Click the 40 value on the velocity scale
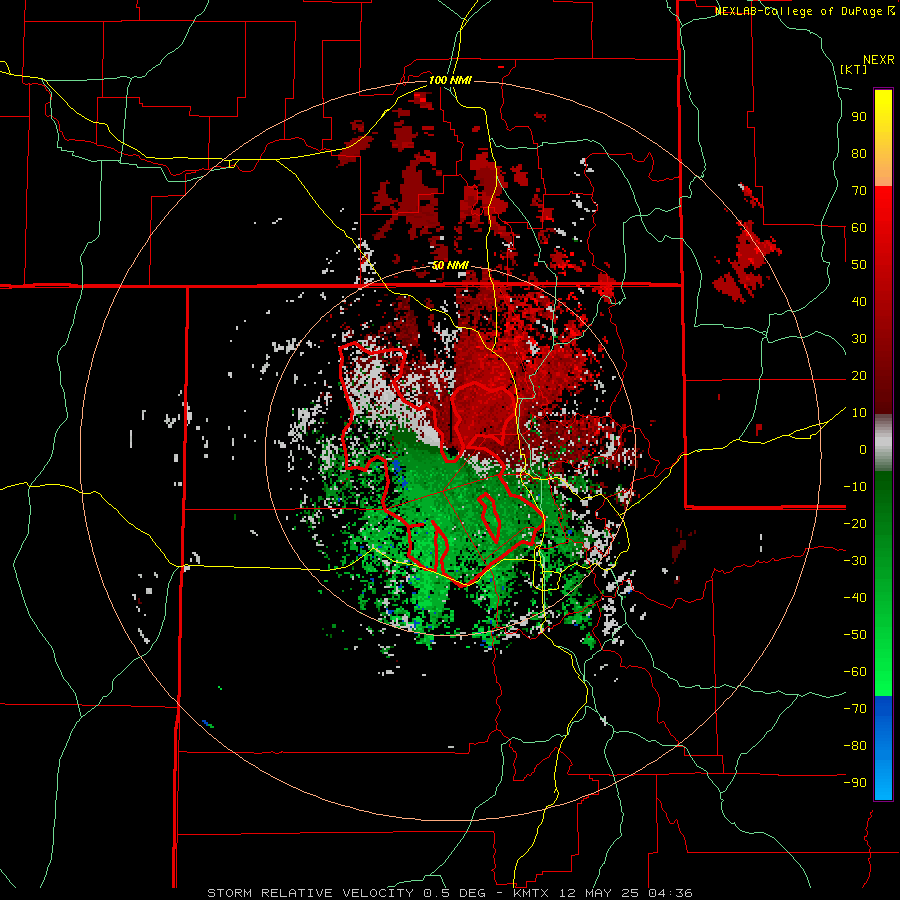Viewport: 900px width, 900px height. tap(859, 301)
